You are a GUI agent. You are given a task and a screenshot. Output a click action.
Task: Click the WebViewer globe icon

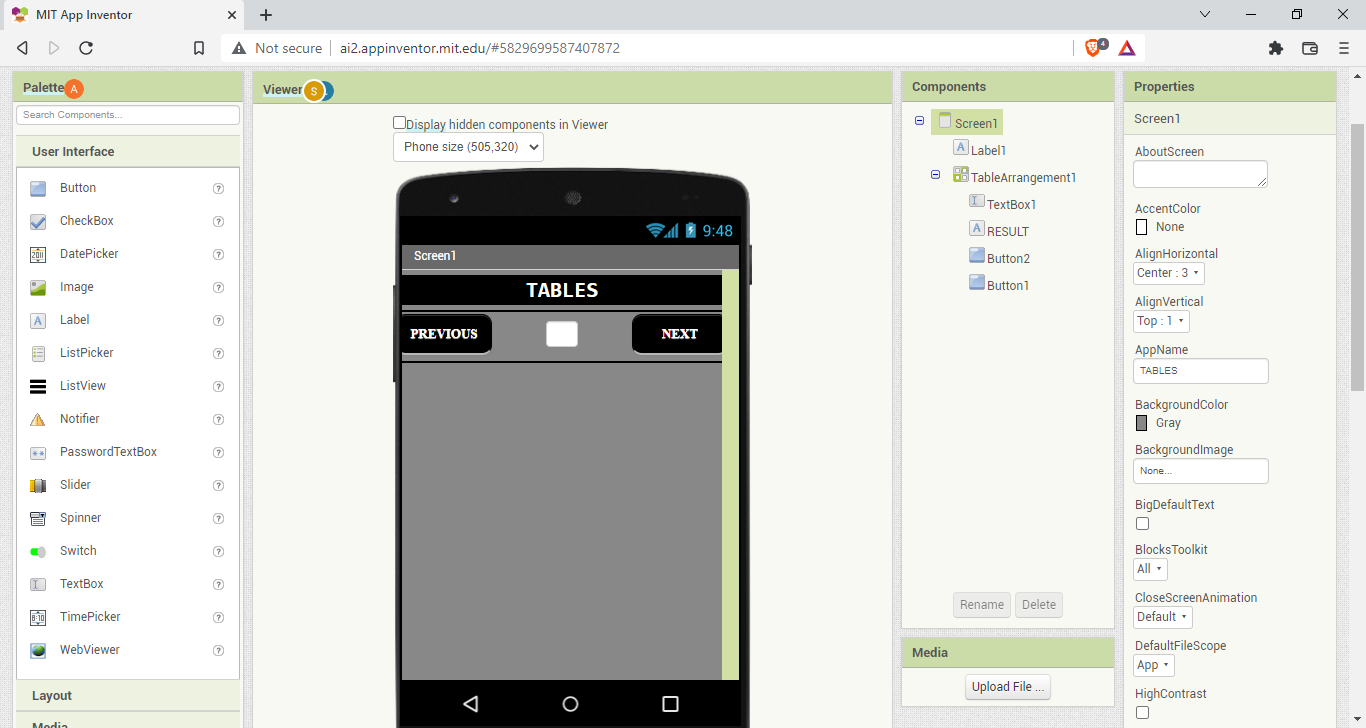point(38,650)
